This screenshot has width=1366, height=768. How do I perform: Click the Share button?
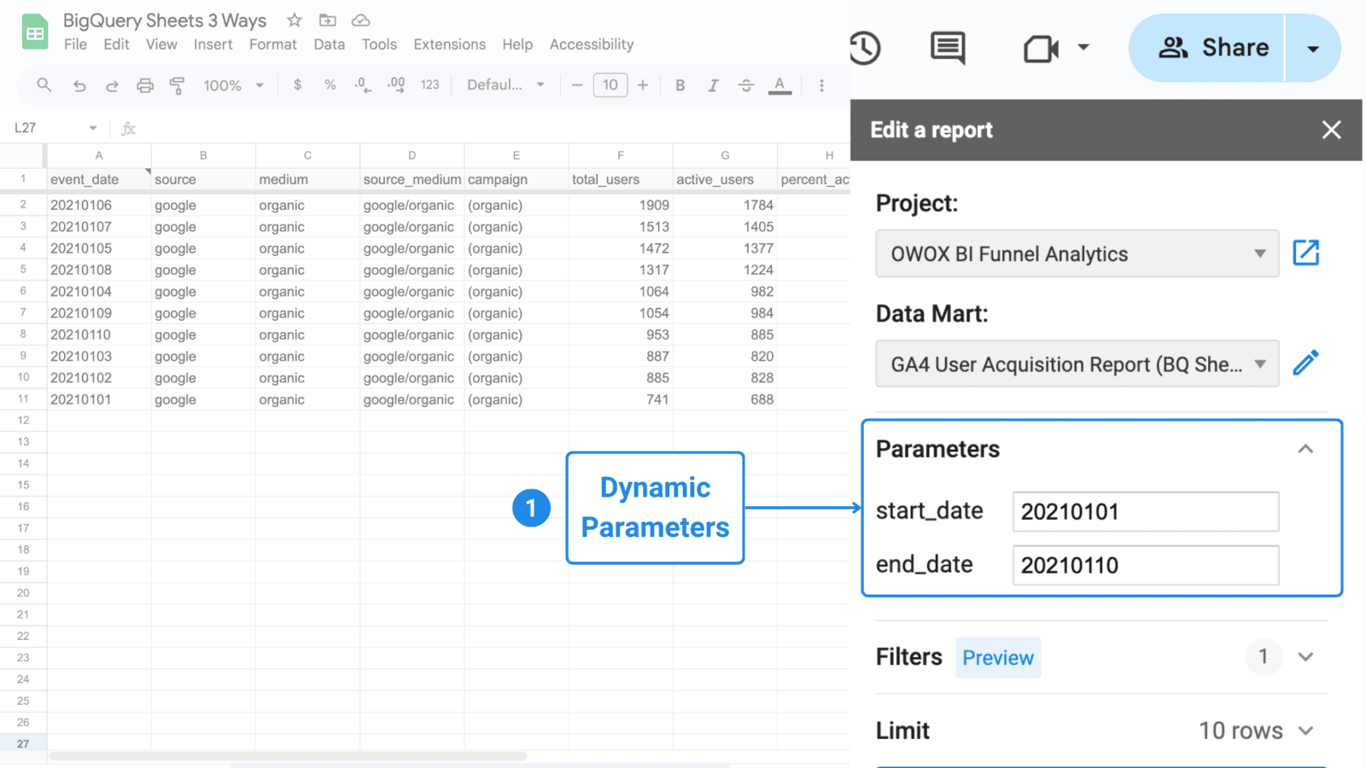(x=1207, y=48)
